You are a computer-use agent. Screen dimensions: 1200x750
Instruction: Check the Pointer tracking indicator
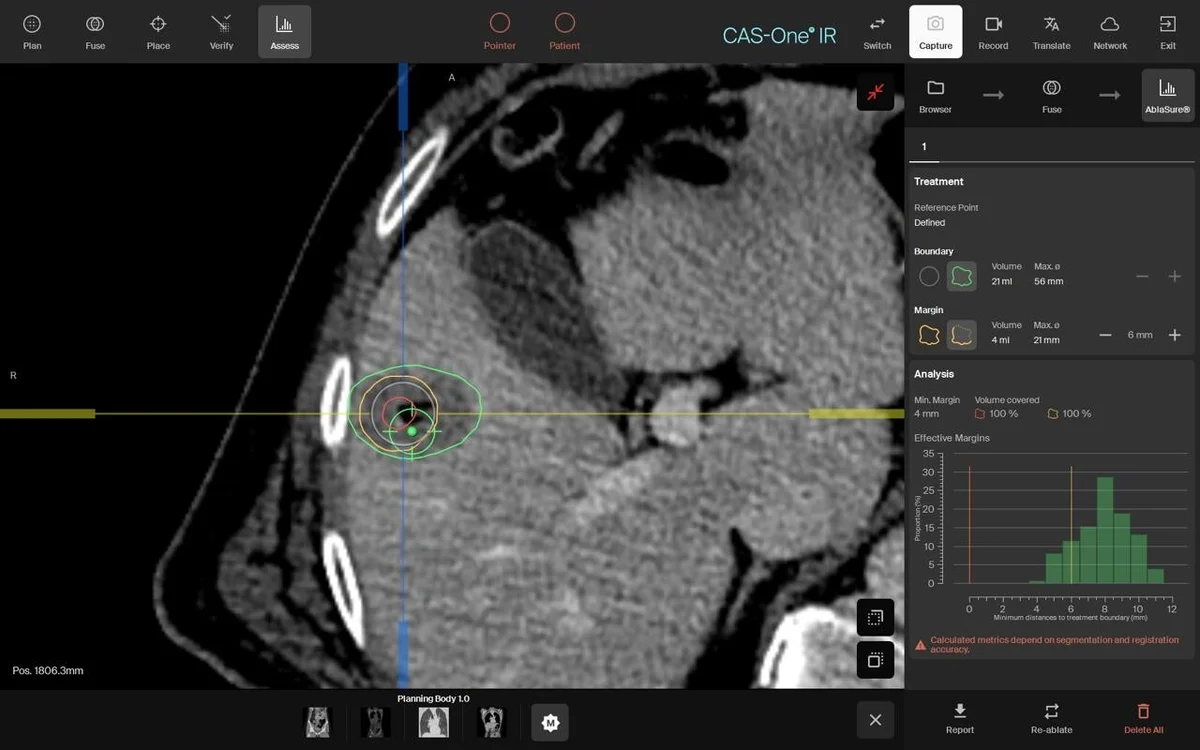500,31
